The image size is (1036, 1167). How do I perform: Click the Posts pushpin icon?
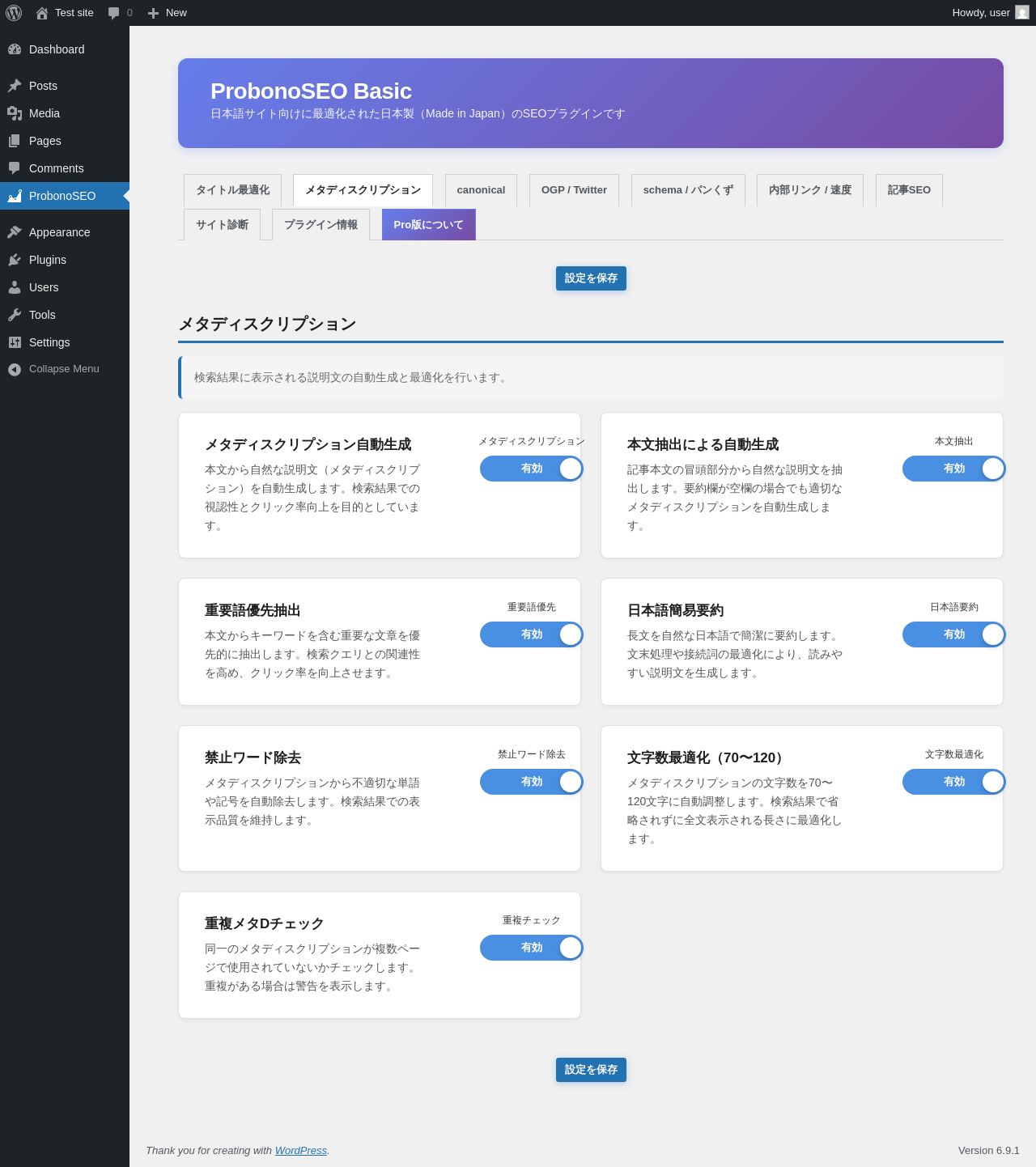tap(15, 86)
